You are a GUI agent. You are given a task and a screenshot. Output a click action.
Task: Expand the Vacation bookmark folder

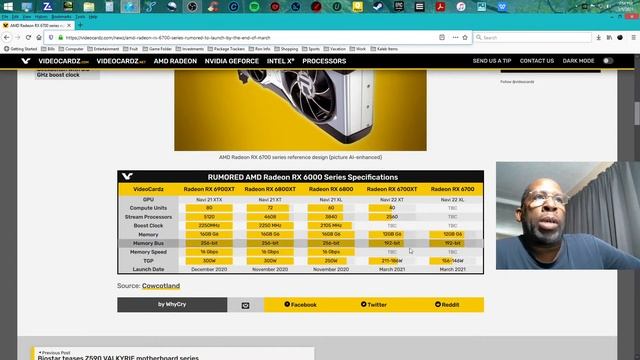click(x=335, y=49)
